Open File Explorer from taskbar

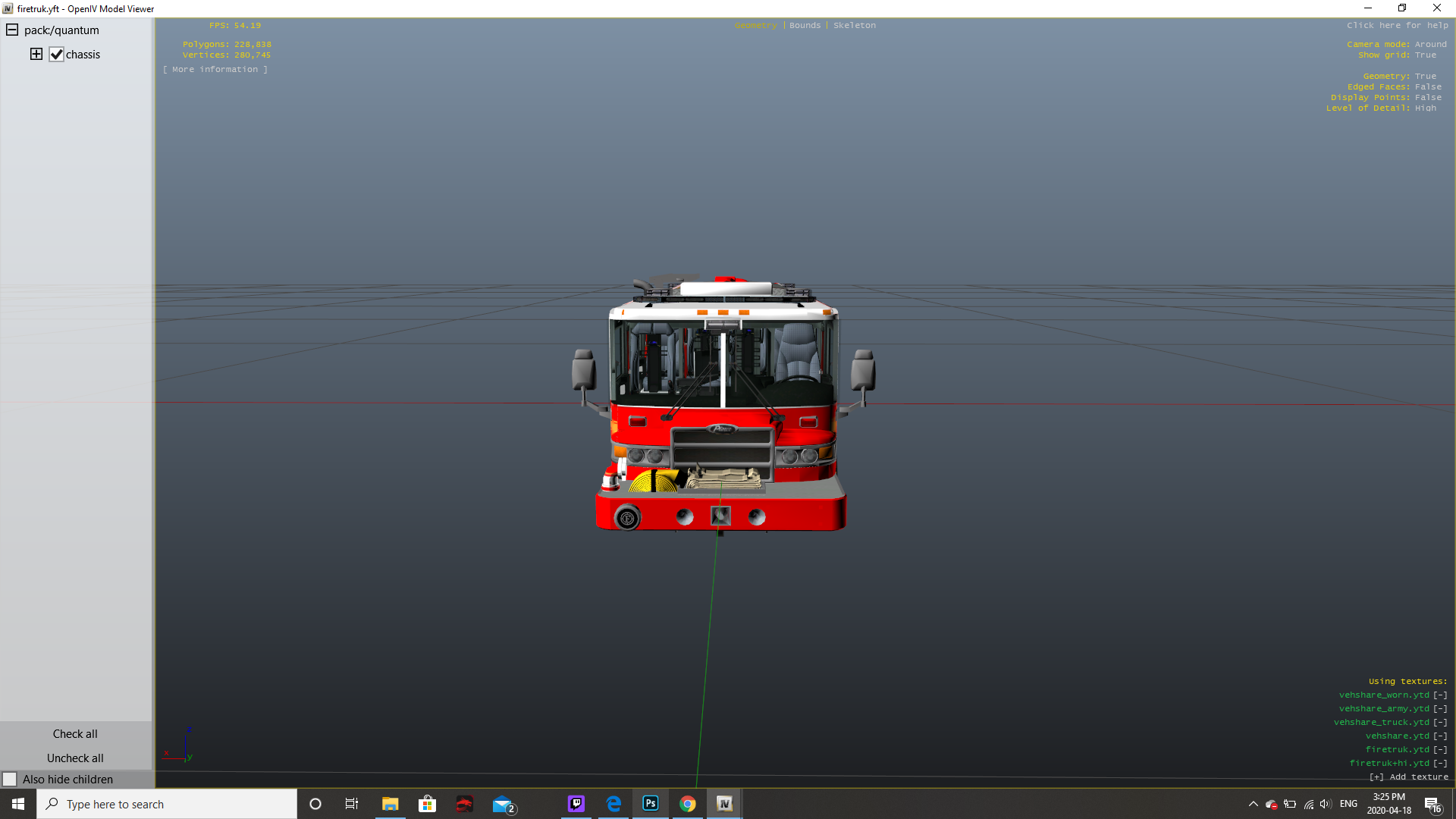390,804
